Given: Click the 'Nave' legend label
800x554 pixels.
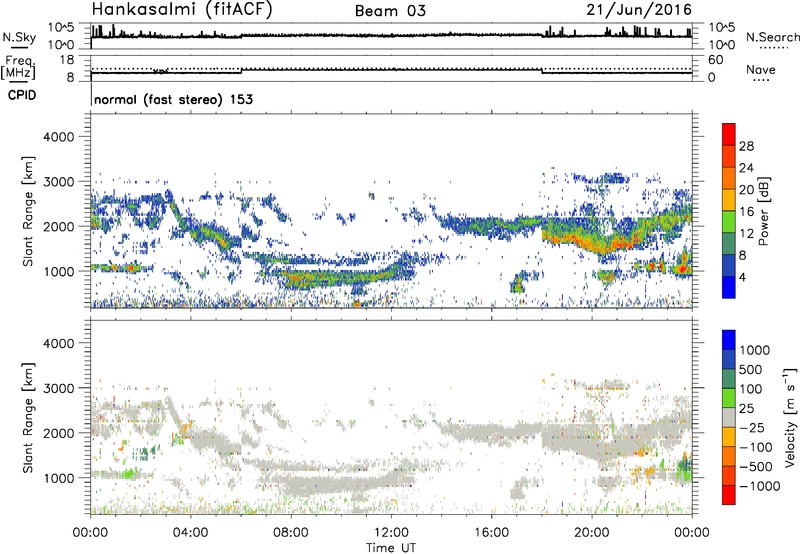Looking at the screenshot, I should tap(760, 69).
